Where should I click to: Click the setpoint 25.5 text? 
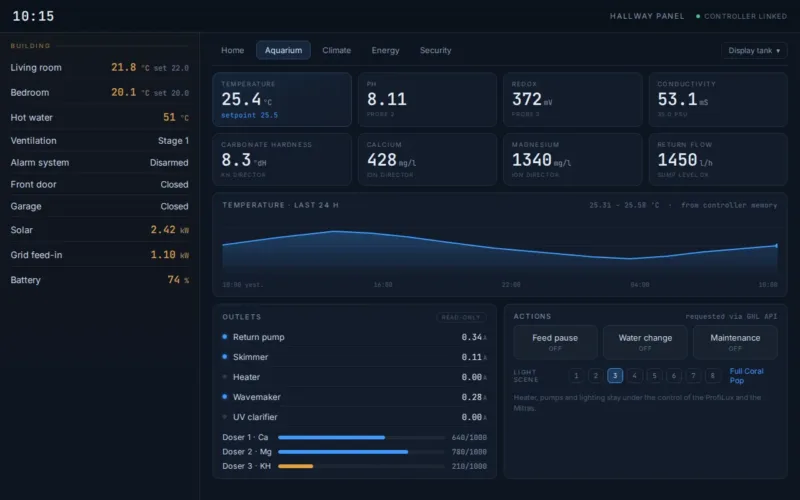tap(249, 115)
